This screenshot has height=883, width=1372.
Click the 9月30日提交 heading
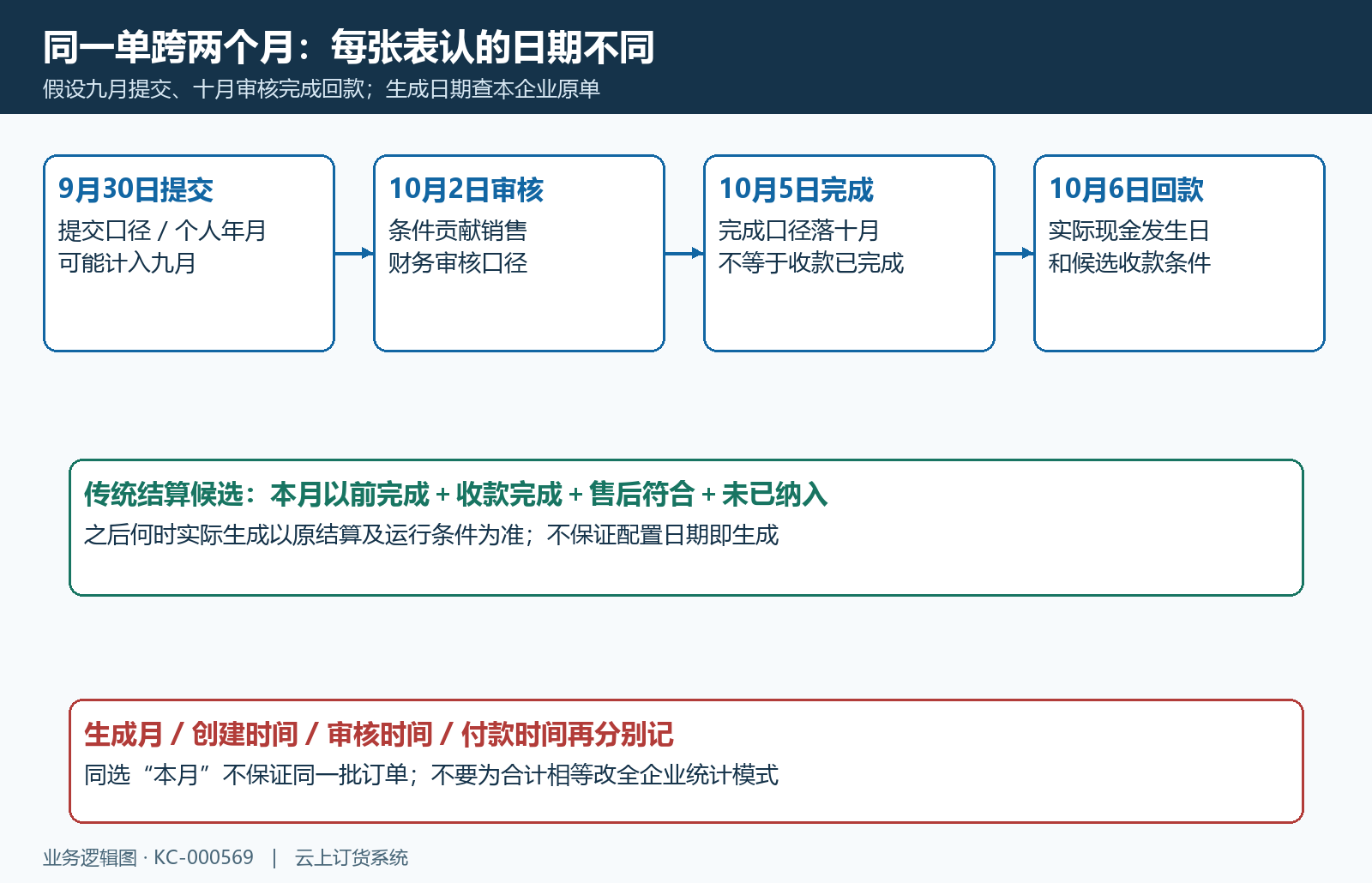(x=135, y=189)
